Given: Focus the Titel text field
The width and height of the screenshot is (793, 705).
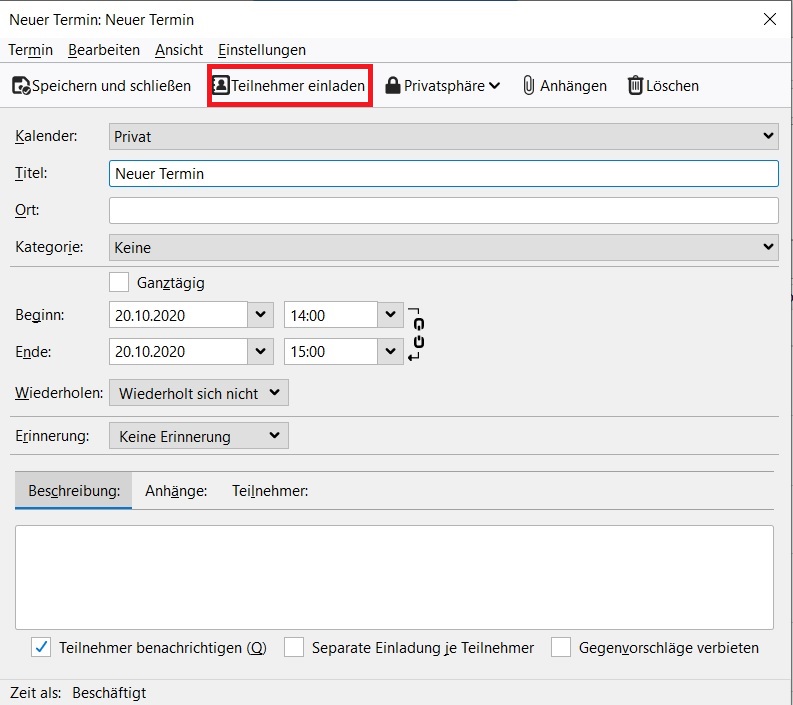Looking at the screenshot, I should [444, 173].
